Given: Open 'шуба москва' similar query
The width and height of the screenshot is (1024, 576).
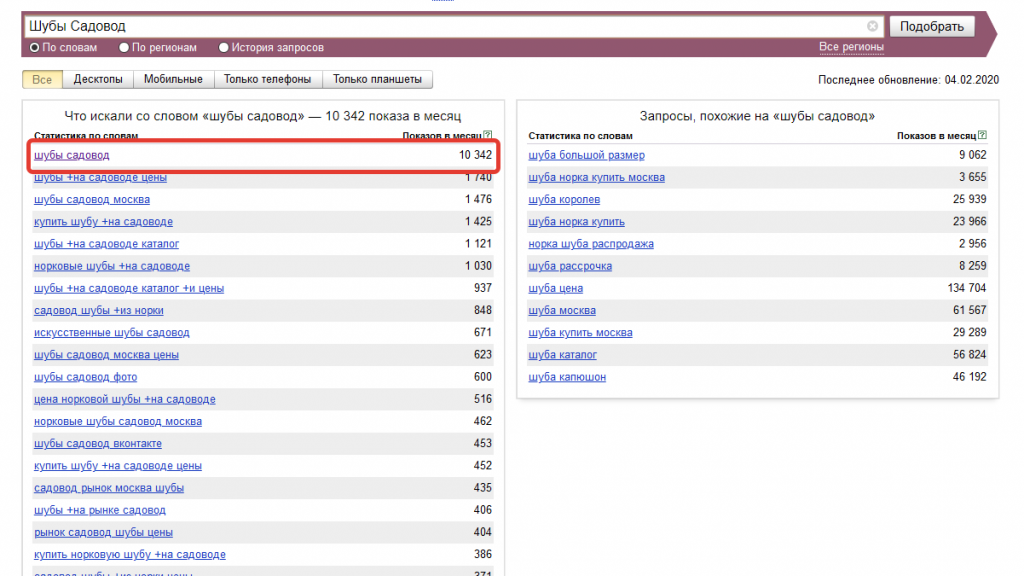Looking at the screenshot, I should tap(562, 310).
